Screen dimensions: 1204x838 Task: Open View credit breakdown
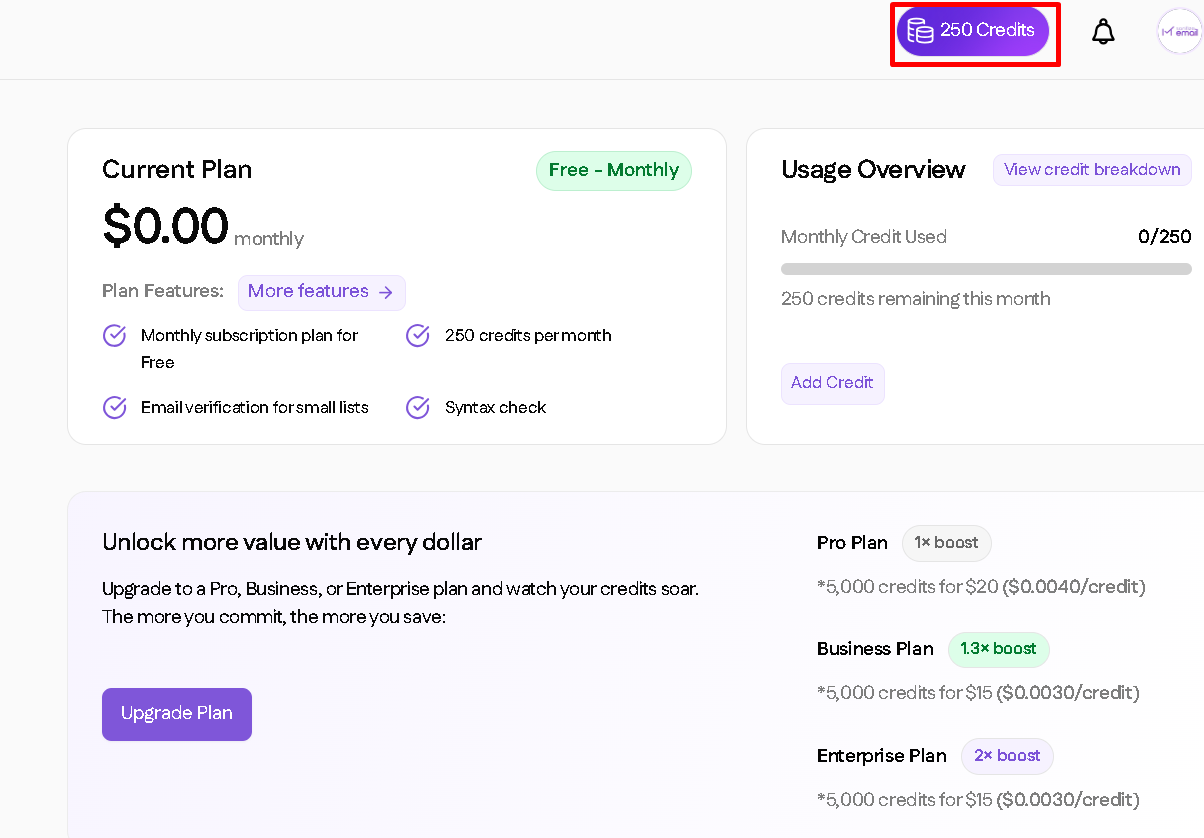click(1092, 170)
